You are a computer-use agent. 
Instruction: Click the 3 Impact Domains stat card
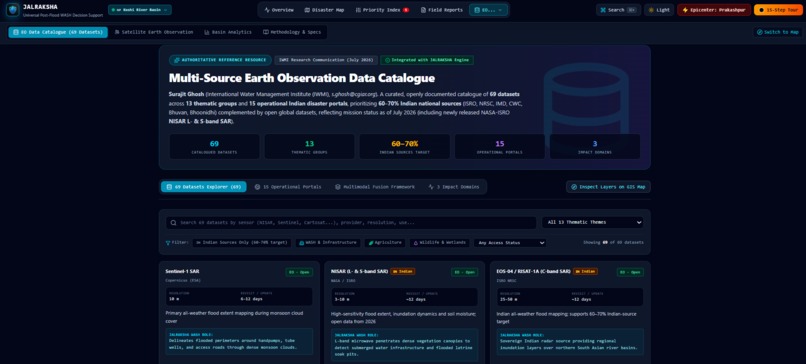pyautogui.click(x=595, y=147)
